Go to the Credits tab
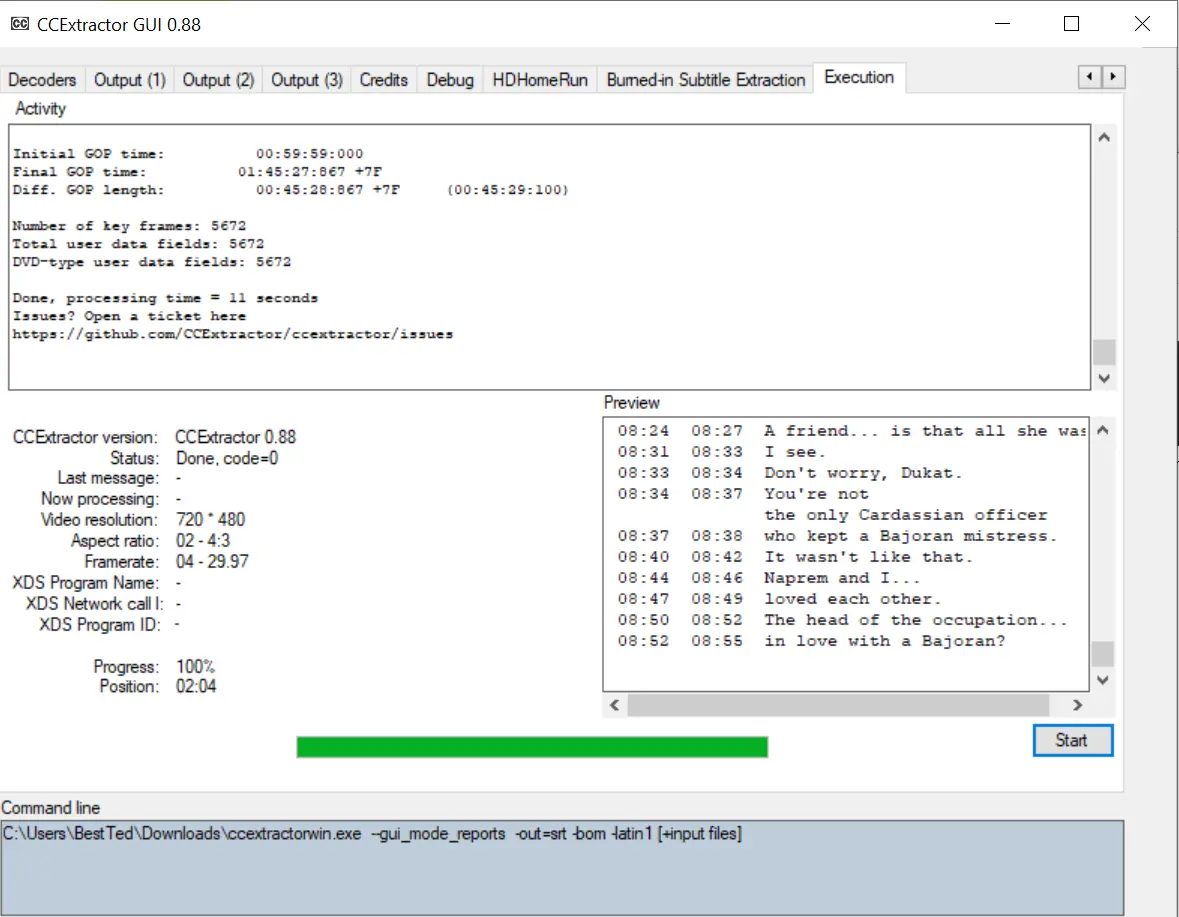The image size is (1179, 917). pos(383,80)
